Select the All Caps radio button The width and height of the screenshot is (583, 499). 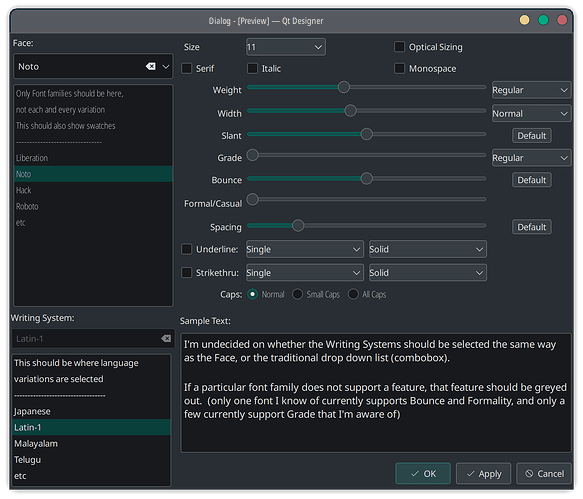click(x=353, y=294)
